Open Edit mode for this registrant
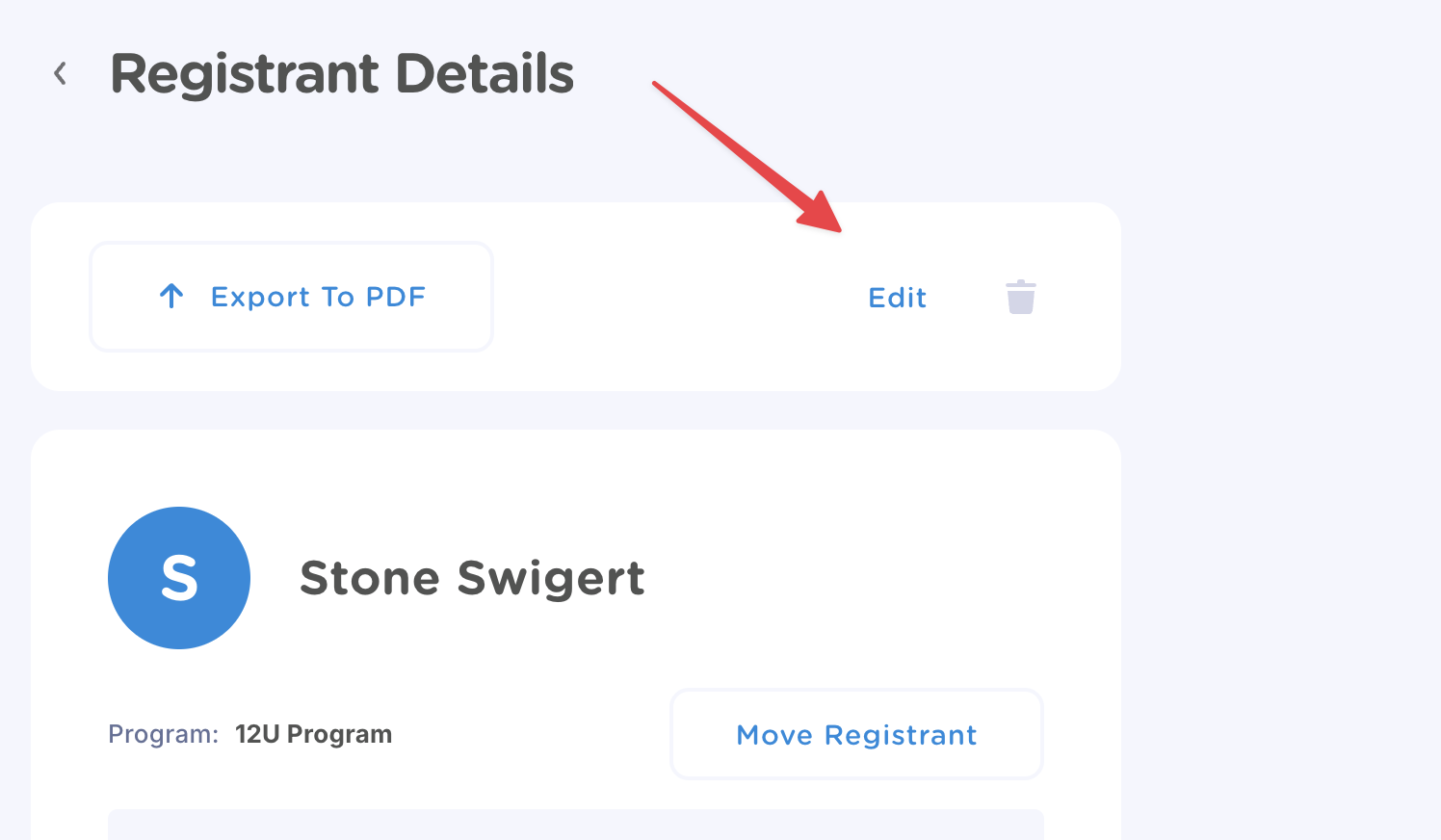 click(897, 298)
